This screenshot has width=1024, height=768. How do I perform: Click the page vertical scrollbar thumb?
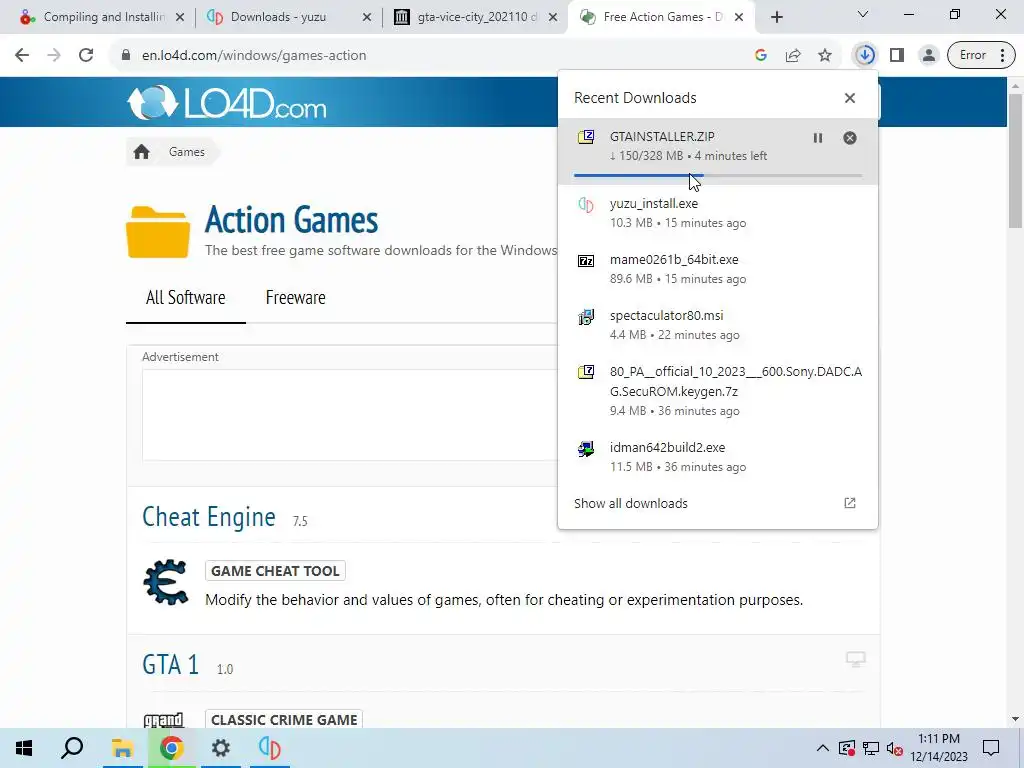click(1015, 160)
